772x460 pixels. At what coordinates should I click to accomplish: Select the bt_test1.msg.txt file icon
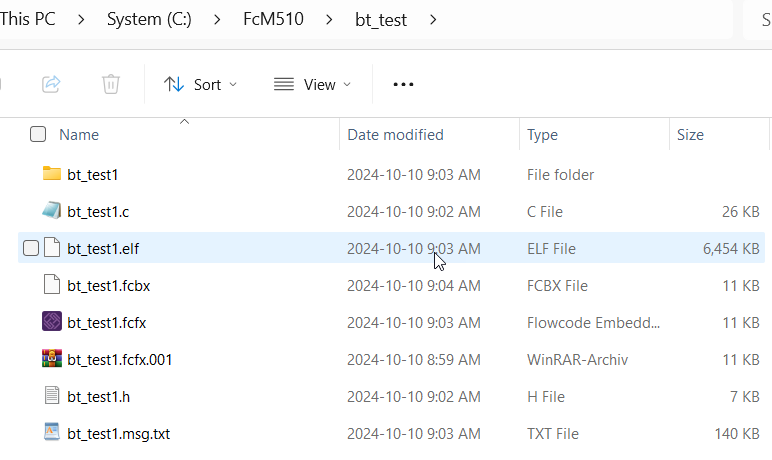[x=52, y=433]
